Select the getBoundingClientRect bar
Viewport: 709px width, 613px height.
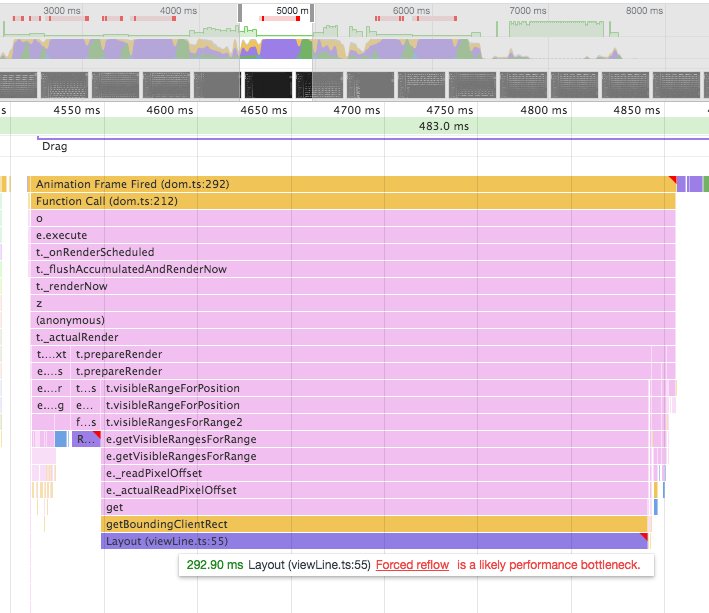[374, 524]
